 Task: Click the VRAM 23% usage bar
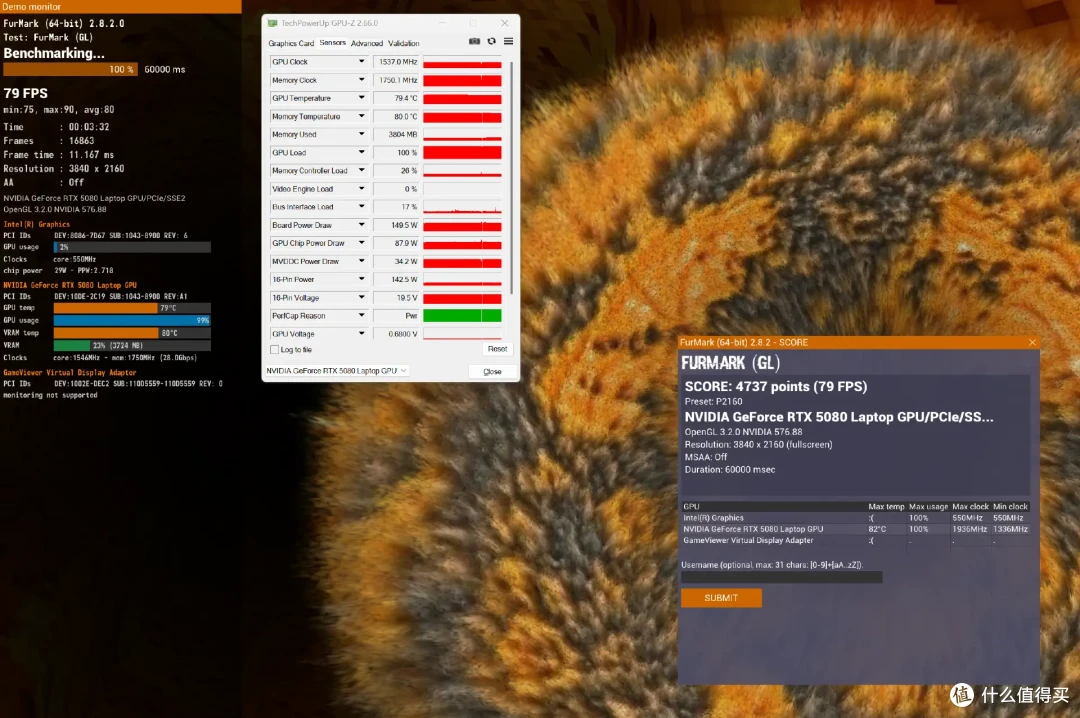(x=132, y=345)
